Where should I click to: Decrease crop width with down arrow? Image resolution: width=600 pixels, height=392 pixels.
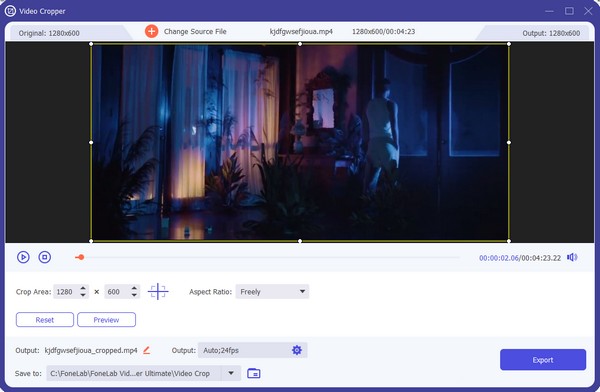click(x=83, y=295)
